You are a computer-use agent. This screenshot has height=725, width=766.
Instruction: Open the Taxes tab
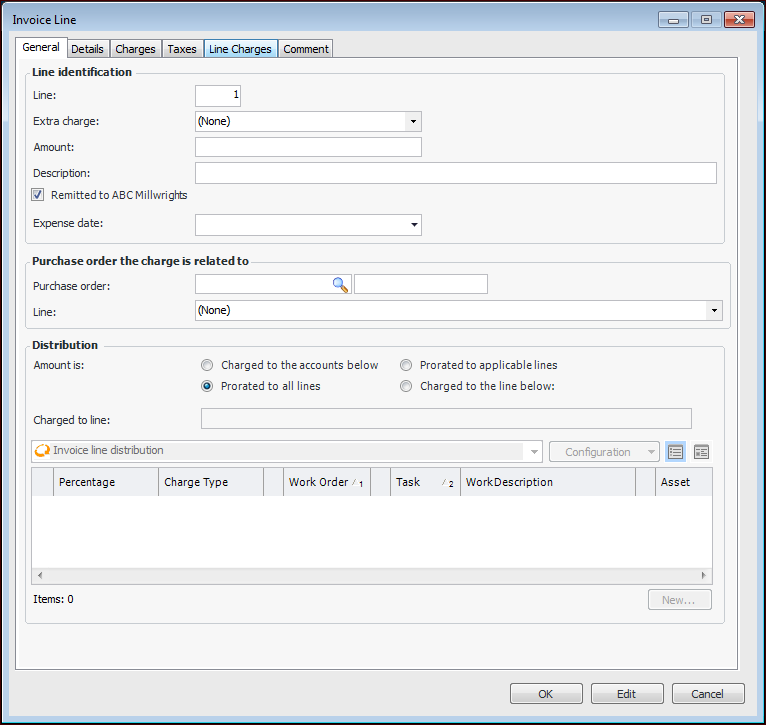[182, 49]
